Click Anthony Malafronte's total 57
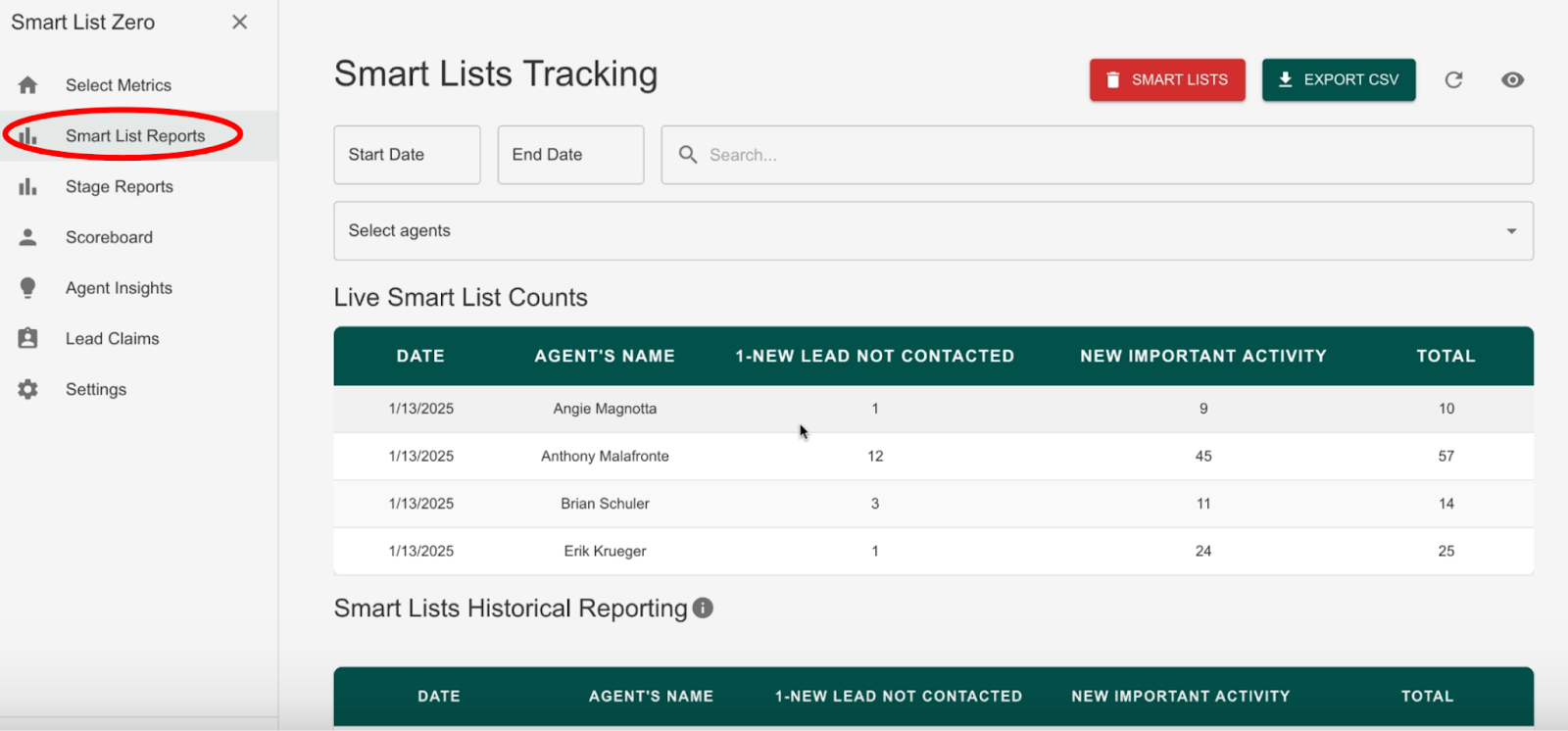This screenshot has width=1568, height=731. click(x=1446, y=456)
